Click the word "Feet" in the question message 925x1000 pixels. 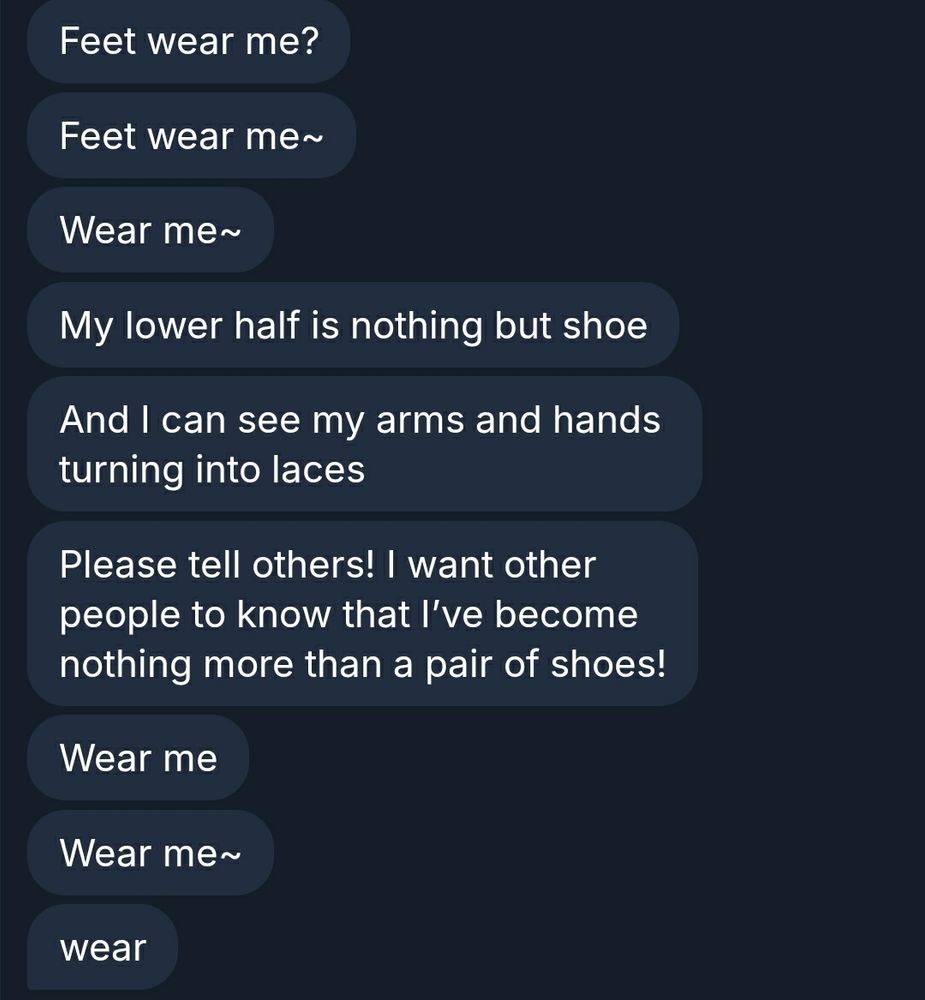(98, 41)
